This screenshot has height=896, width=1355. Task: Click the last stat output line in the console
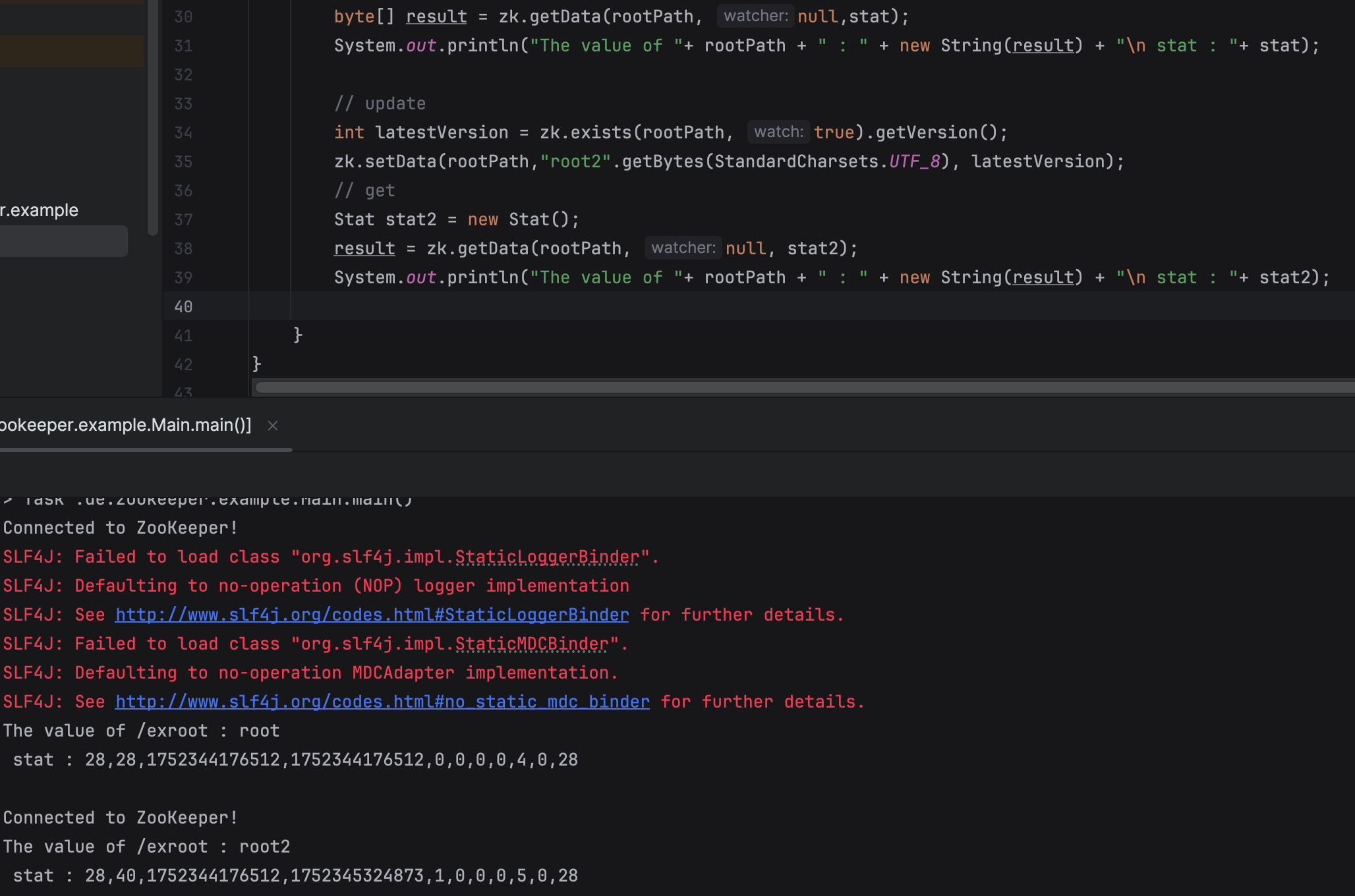pos(295,876)
